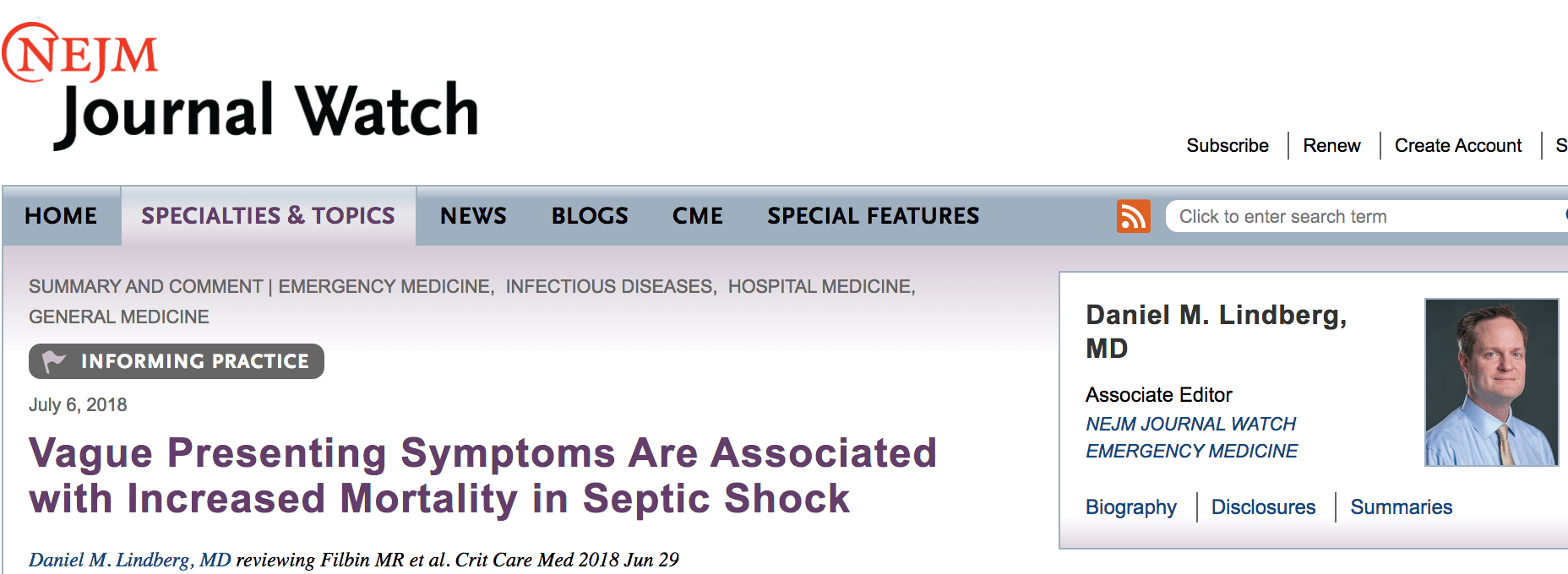
Task: Open the SPECIALTIES & TOPICS menu
Action: tap(268, 216)
